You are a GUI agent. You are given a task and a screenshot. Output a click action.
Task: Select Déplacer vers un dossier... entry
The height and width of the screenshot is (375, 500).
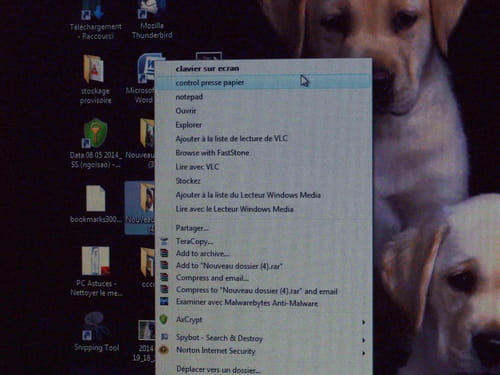(x=263, y=369)
